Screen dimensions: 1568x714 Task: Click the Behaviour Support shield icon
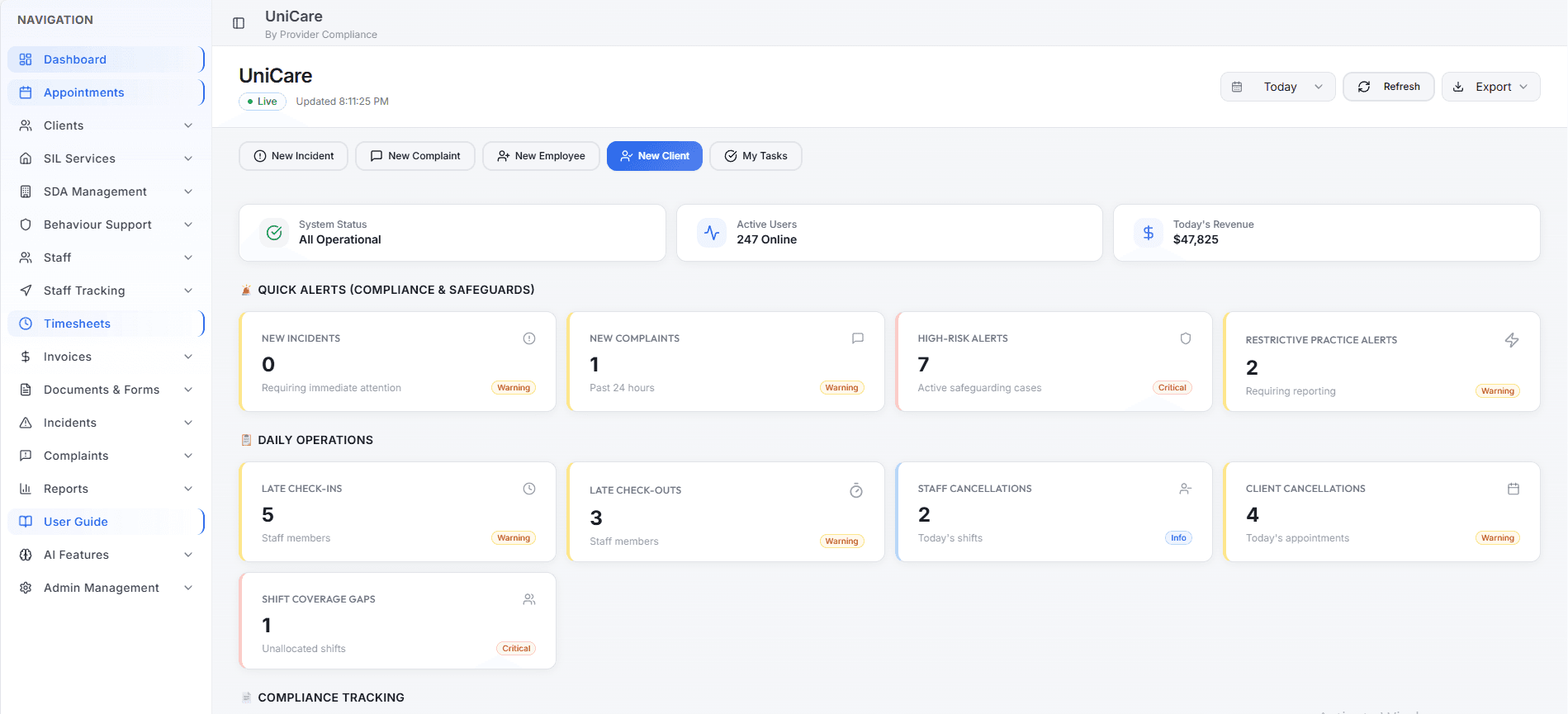pos(26,225)
